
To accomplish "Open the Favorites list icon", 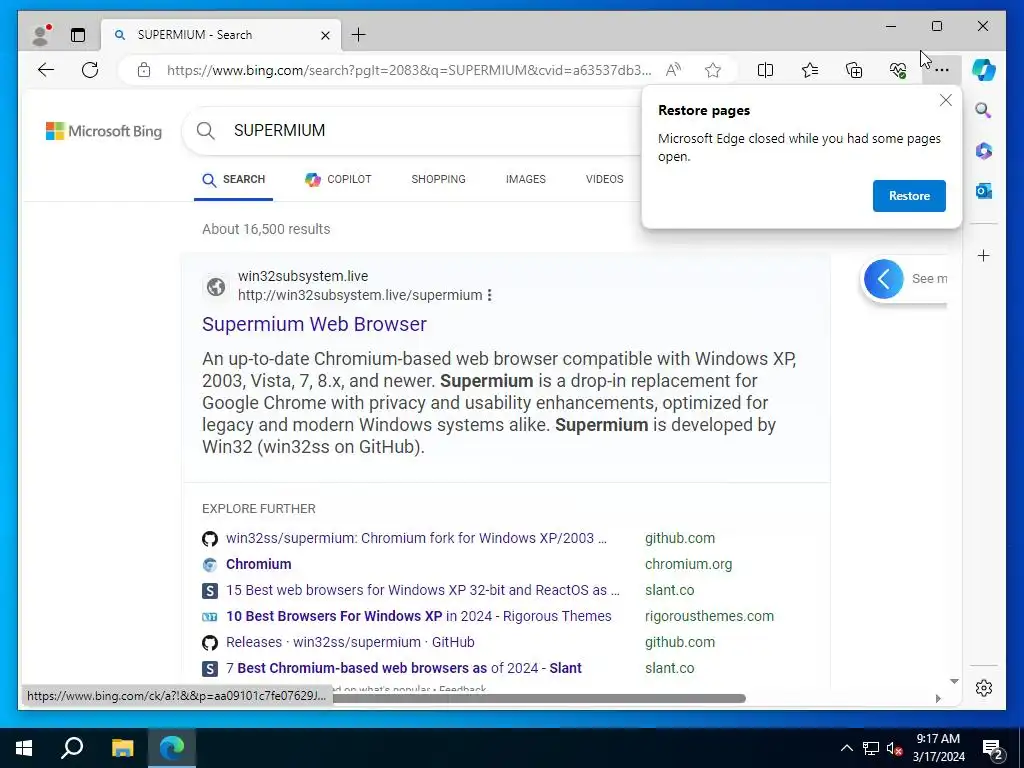I will pos(810,70).
